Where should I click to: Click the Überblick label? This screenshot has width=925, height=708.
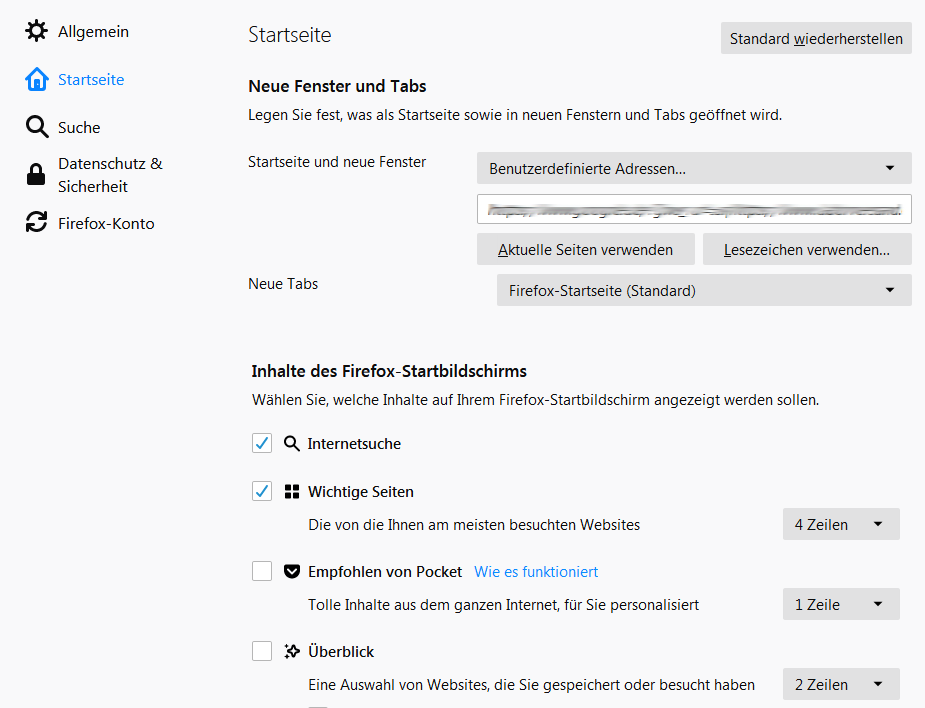click(341, 651)
